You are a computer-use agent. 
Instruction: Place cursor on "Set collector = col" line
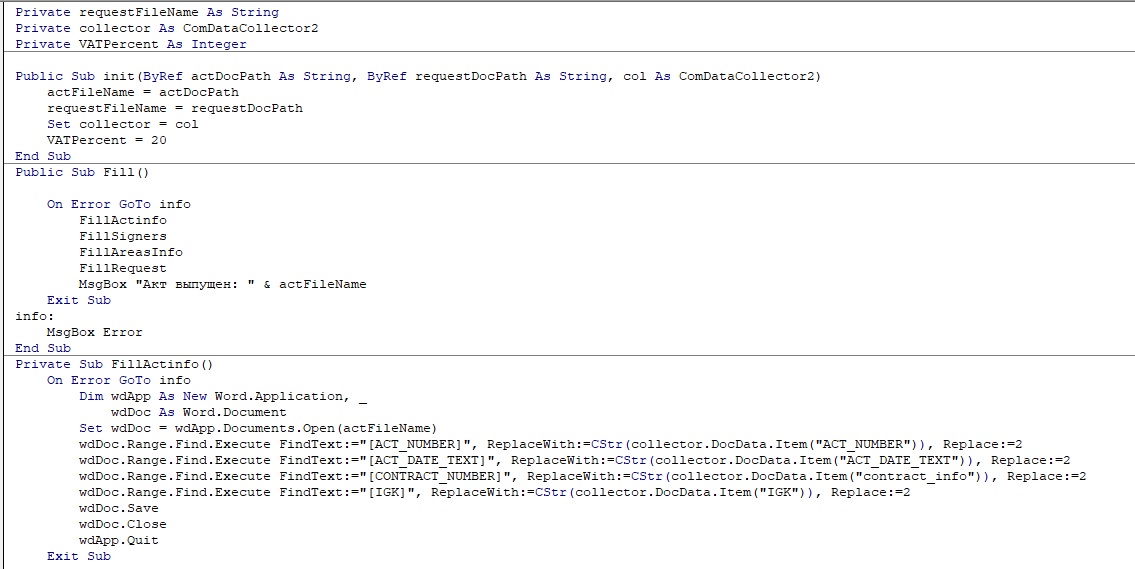[123, 124]
